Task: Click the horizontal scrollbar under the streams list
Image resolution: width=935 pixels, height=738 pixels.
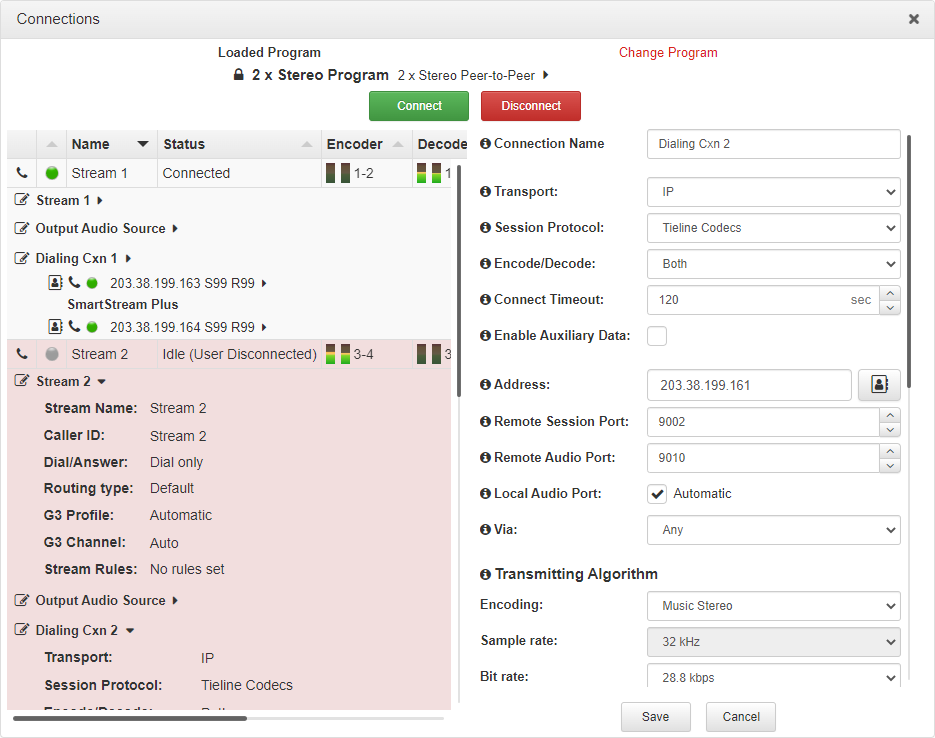Action: click(x=130, y=718)
